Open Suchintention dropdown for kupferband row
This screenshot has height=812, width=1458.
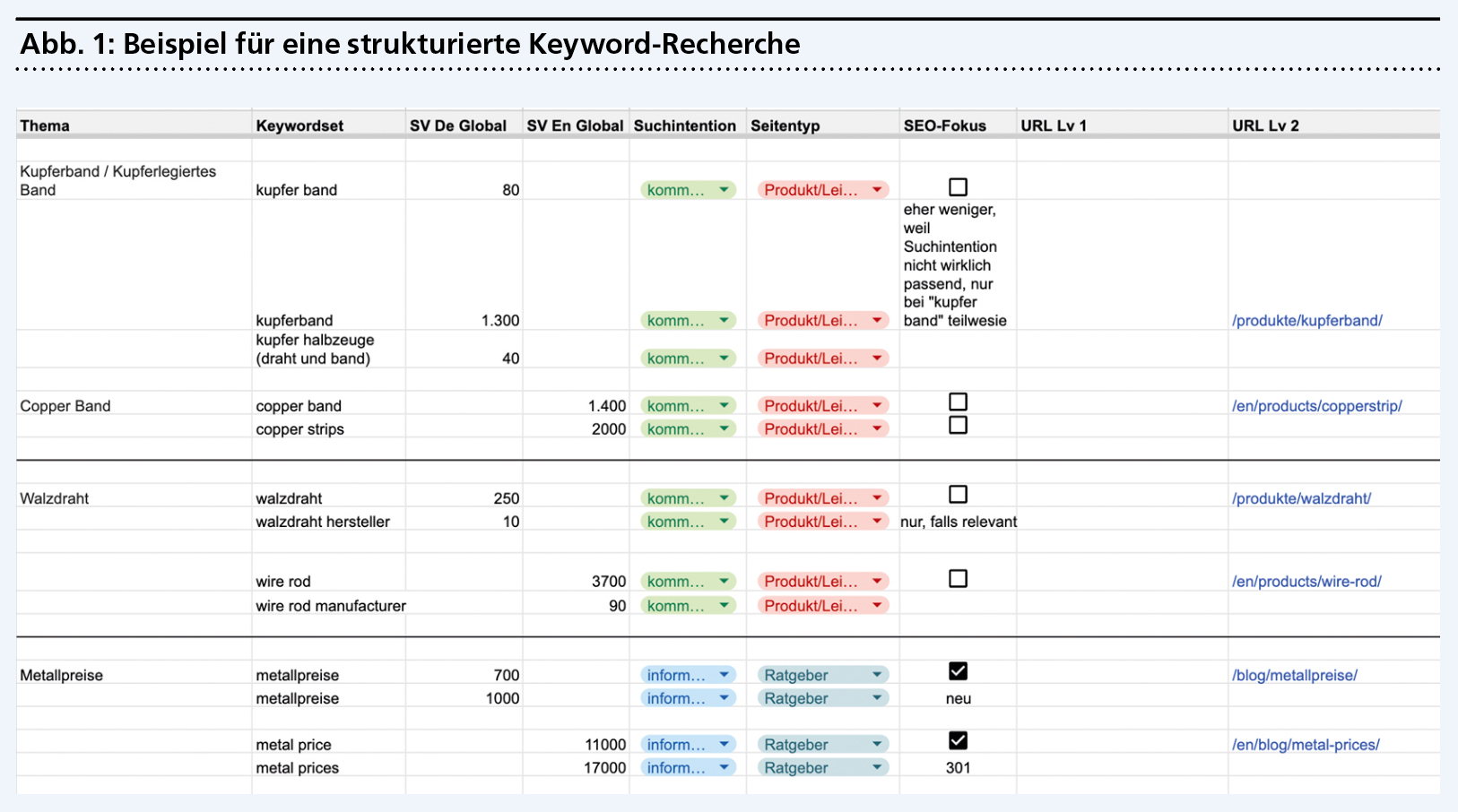tap(724, 320)
